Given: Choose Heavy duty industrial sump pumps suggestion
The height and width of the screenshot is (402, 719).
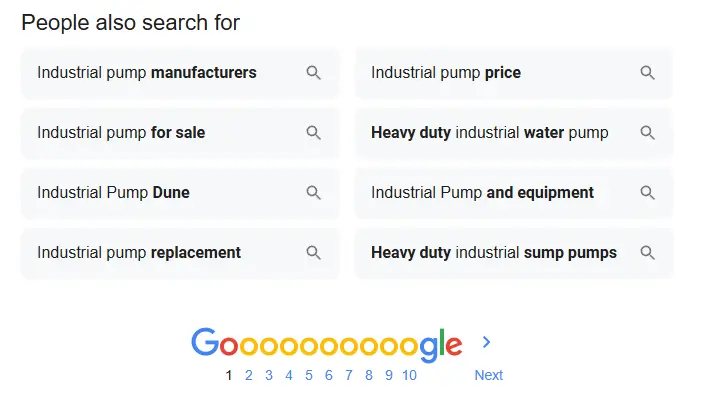Looking at the screenshot, I should [x=494, y=253].
